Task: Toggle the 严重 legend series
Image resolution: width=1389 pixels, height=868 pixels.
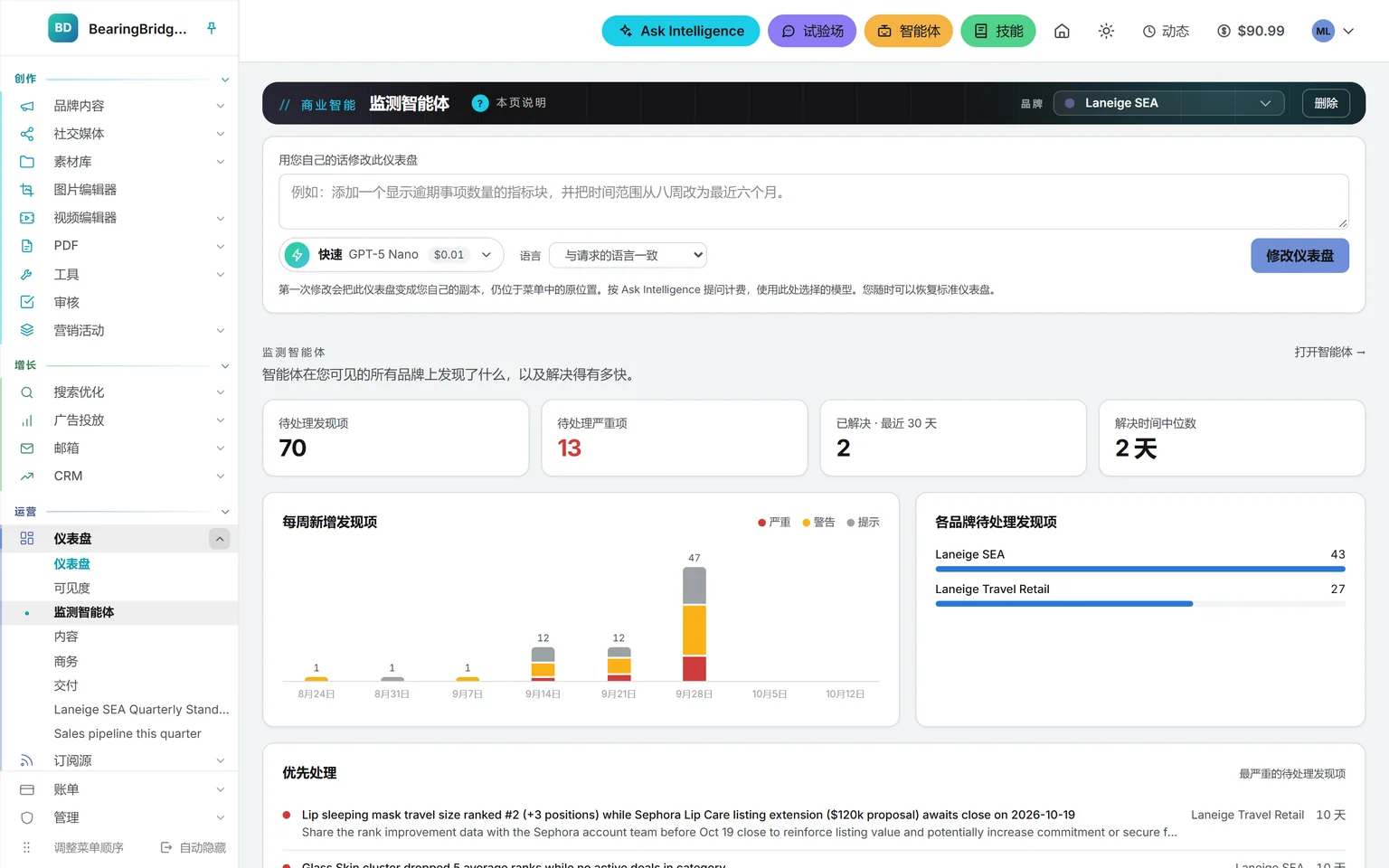Action: click(x=774, y=523)
